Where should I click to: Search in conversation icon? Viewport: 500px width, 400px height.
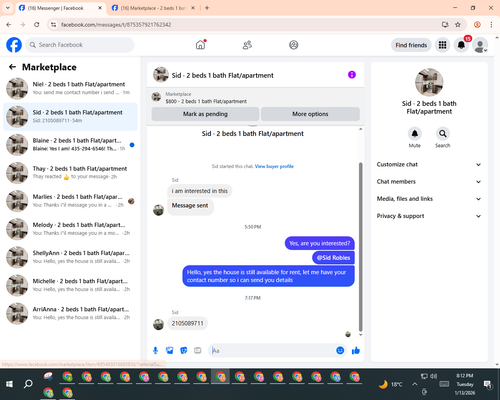coord(442,134)
